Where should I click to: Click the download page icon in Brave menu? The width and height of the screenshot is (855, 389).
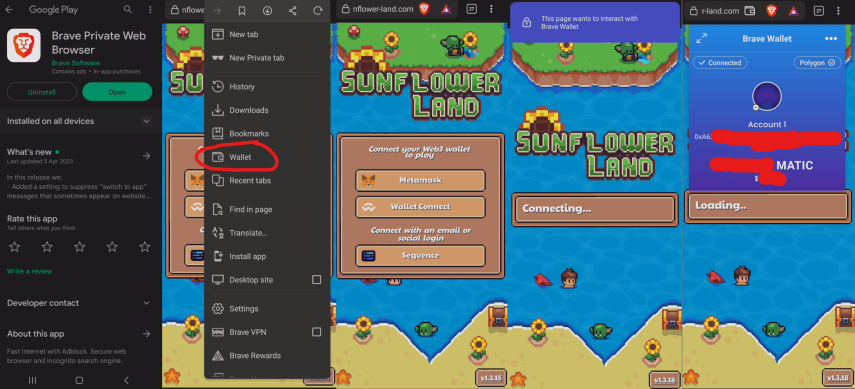coord(267,10)
